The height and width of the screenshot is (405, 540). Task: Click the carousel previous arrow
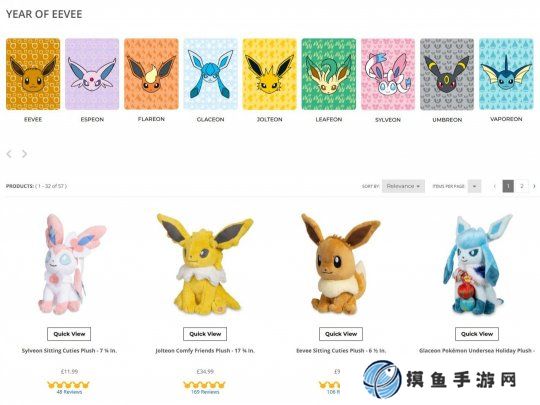[9, 154]
